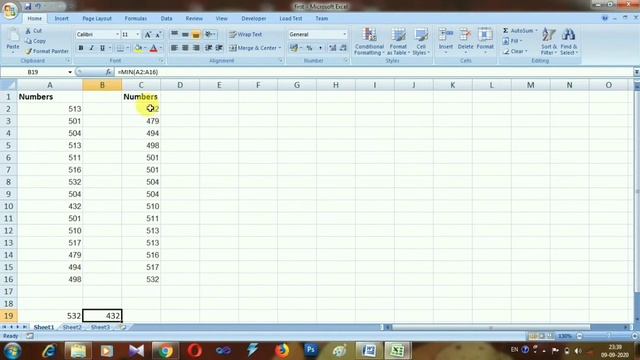640x360 pixels.
Task: Open Review ribbon tab
Action: point(194,18)
